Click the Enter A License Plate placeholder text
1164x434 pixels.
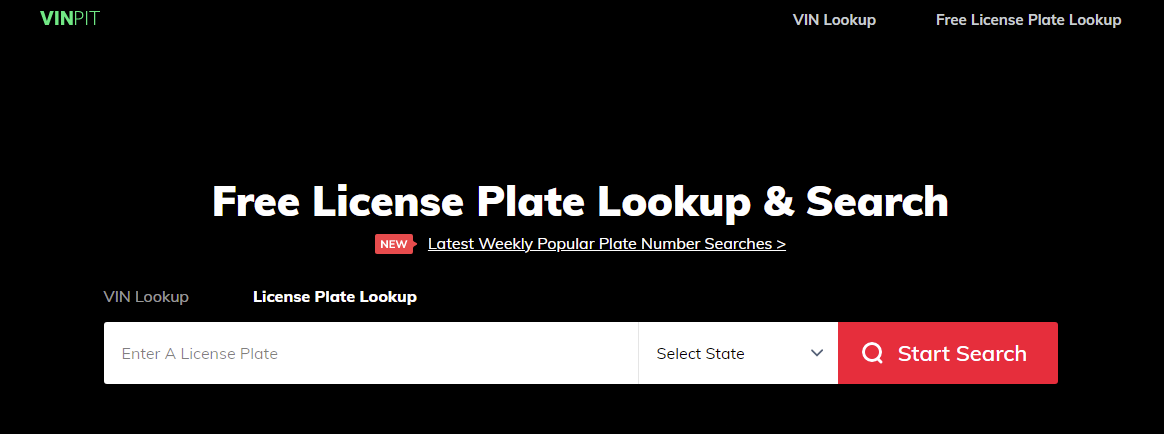[200, 354]
